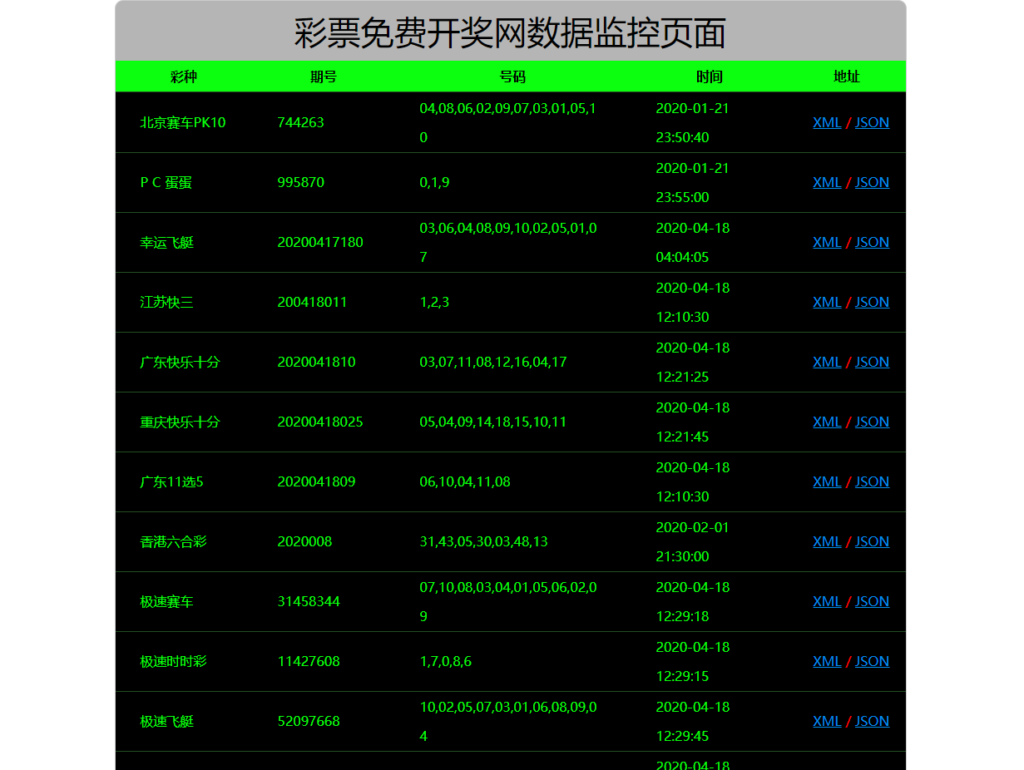The height and width of the screenshot is (770, 1024).
Task: Open the XML feed for 幸运飞艇
Action: pyautogui.click(x=827, y=242)
